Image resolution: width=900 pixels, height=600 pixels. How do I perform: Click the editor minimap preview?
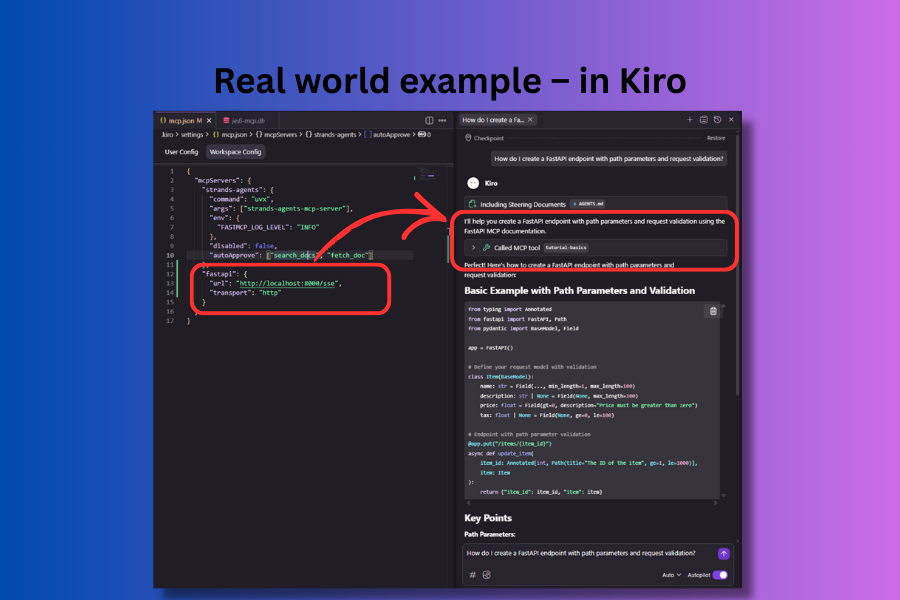pyautogui.click(x=429, y=173)
